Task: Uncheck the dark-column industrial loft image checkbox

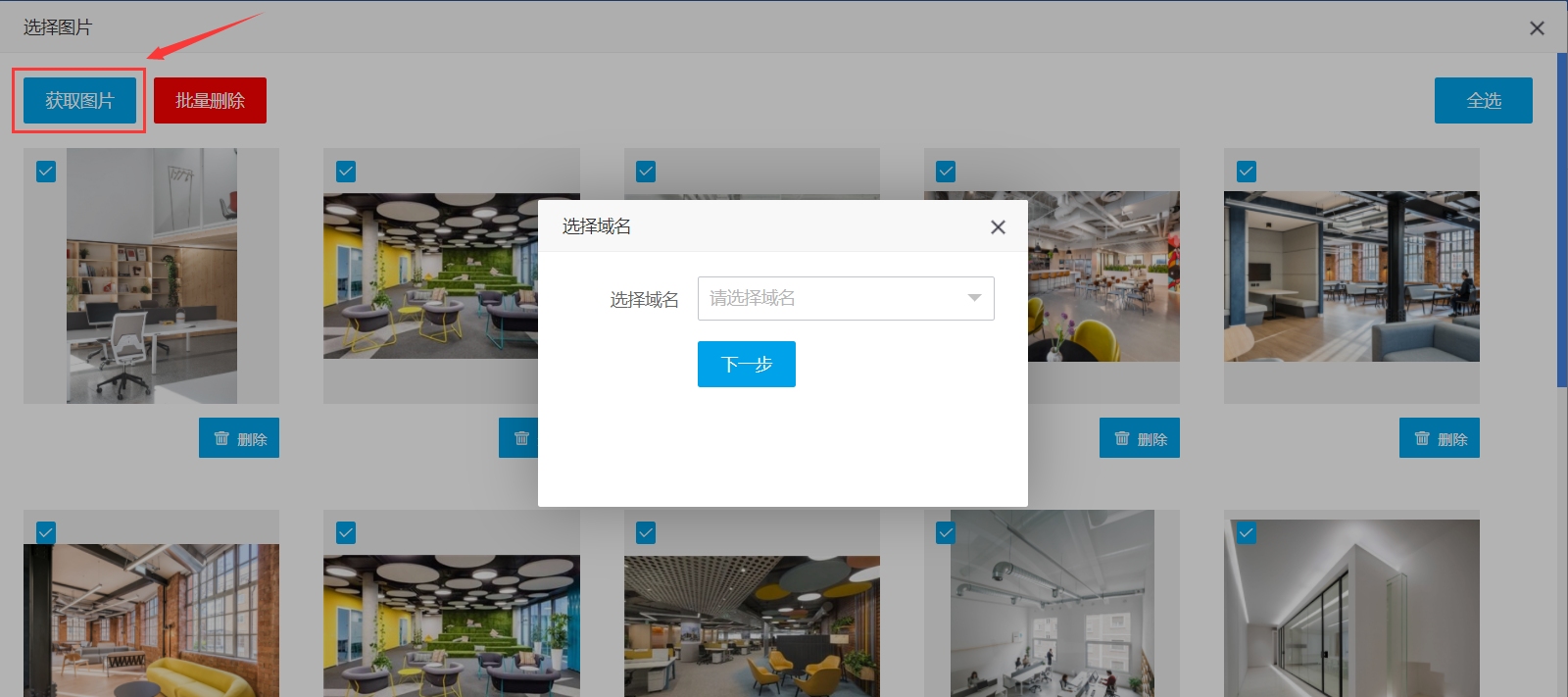Action: coord(1247,172)
